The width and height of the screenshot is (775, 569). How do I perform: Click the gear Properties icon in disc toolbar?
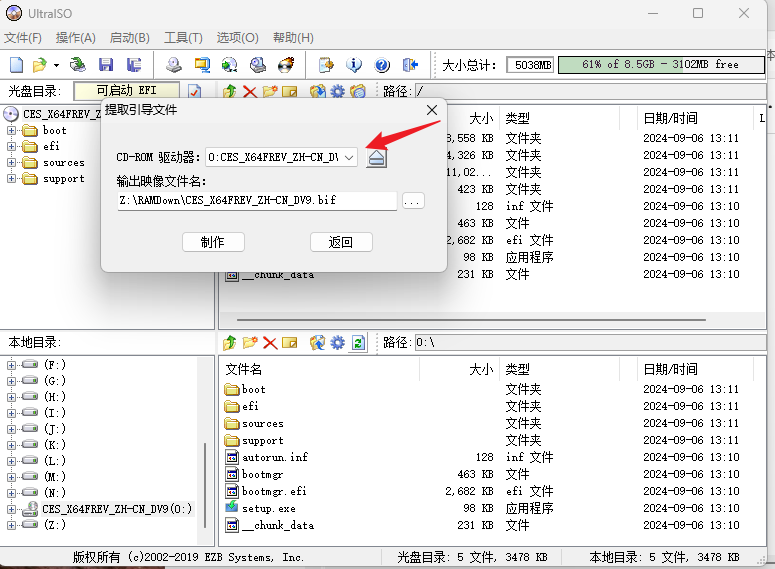tap(338, 91)
